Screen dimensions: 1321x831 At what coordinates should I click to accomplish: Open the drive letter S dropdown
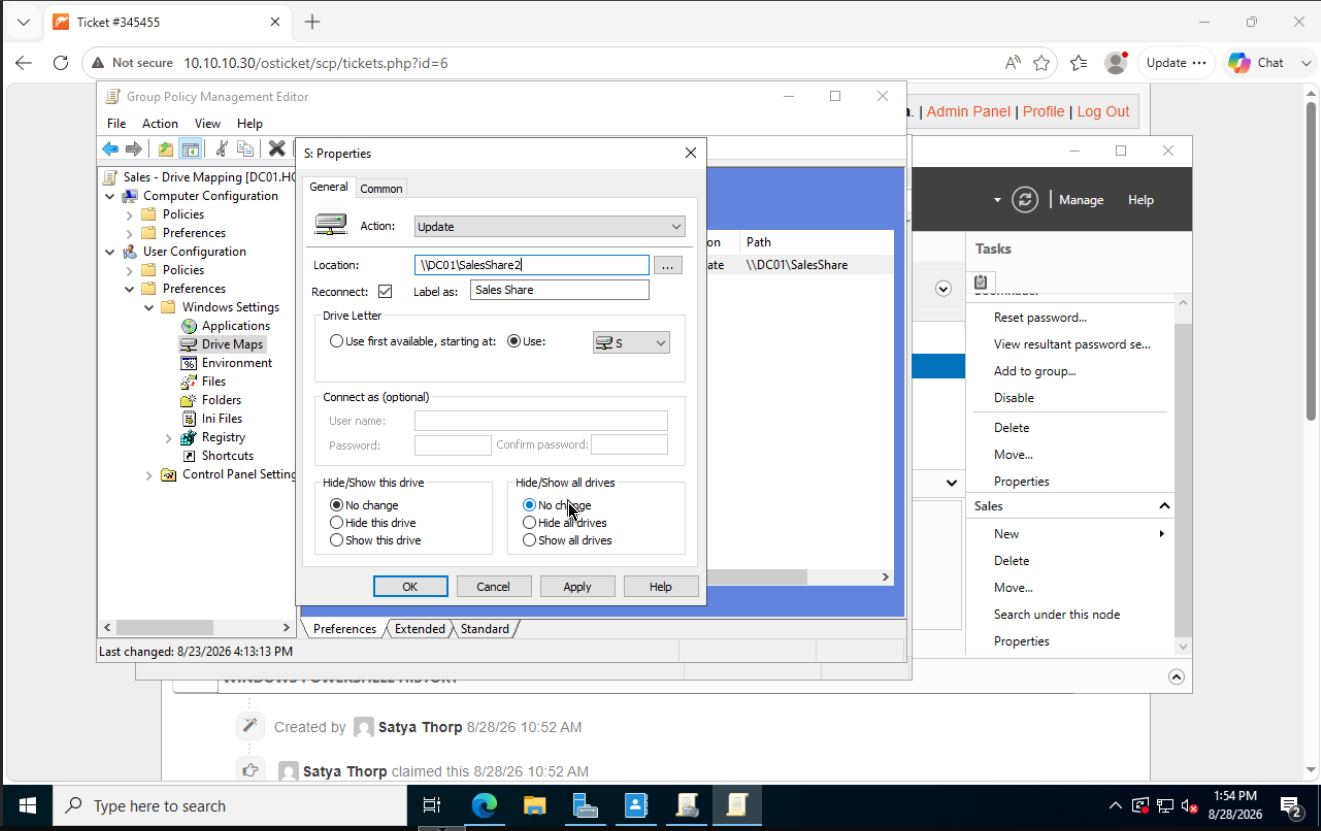631,343
